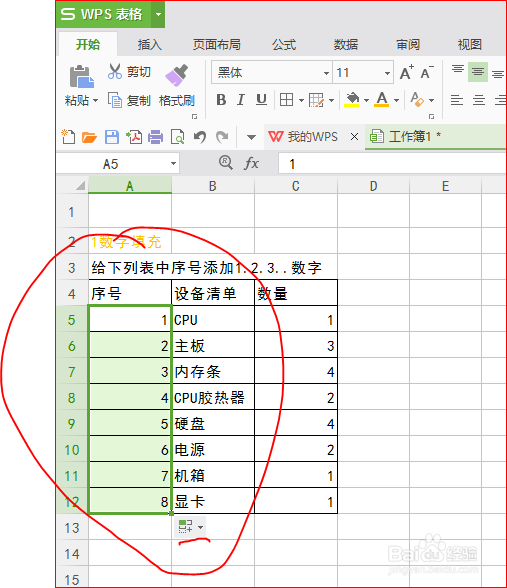This screenshot has height=588, width=507.
Task: Click the auto fill options icon
Action: [185, 526]
